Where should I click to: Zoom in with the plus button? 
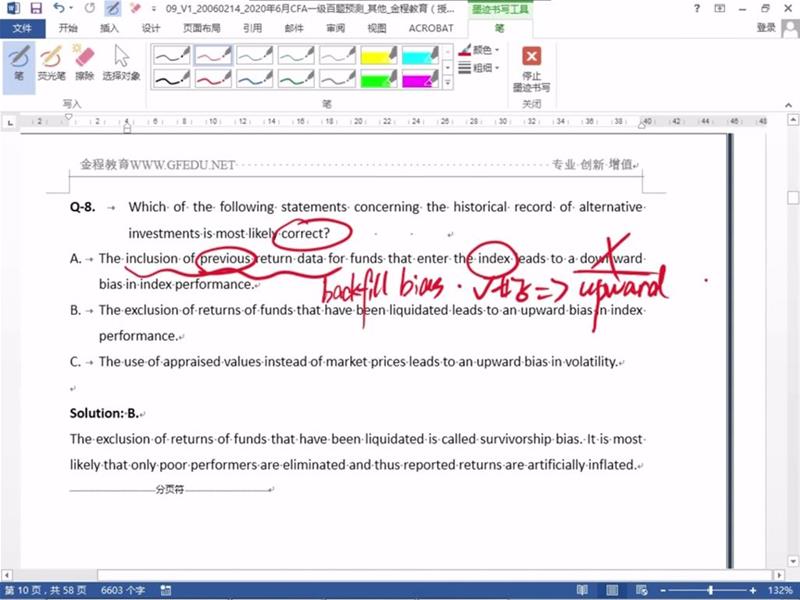pos(753,590)
